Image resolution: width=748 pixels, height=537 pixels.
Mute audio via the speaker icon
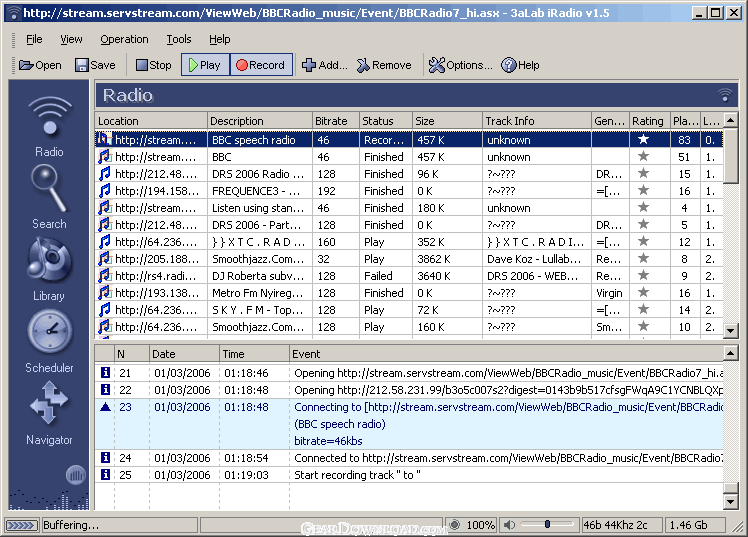point(509,525)
